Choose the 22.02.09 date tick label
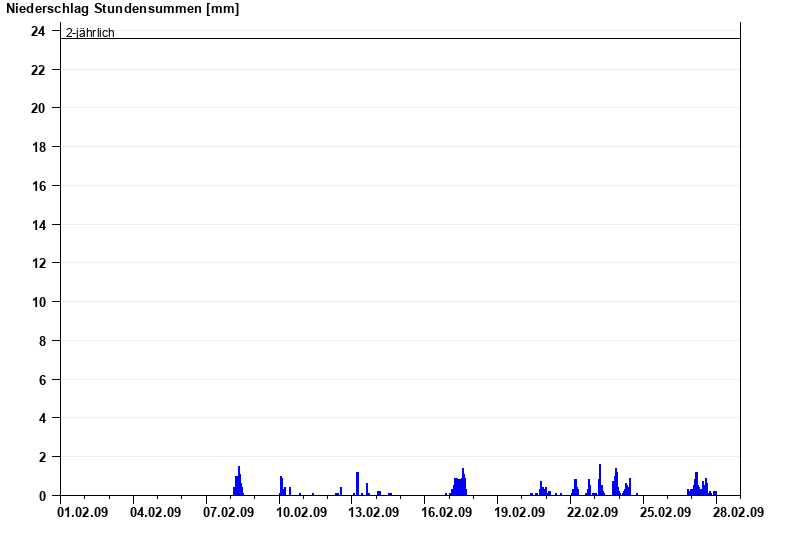The height and width of the screenshot is (550, 800). tap(593, 512)
